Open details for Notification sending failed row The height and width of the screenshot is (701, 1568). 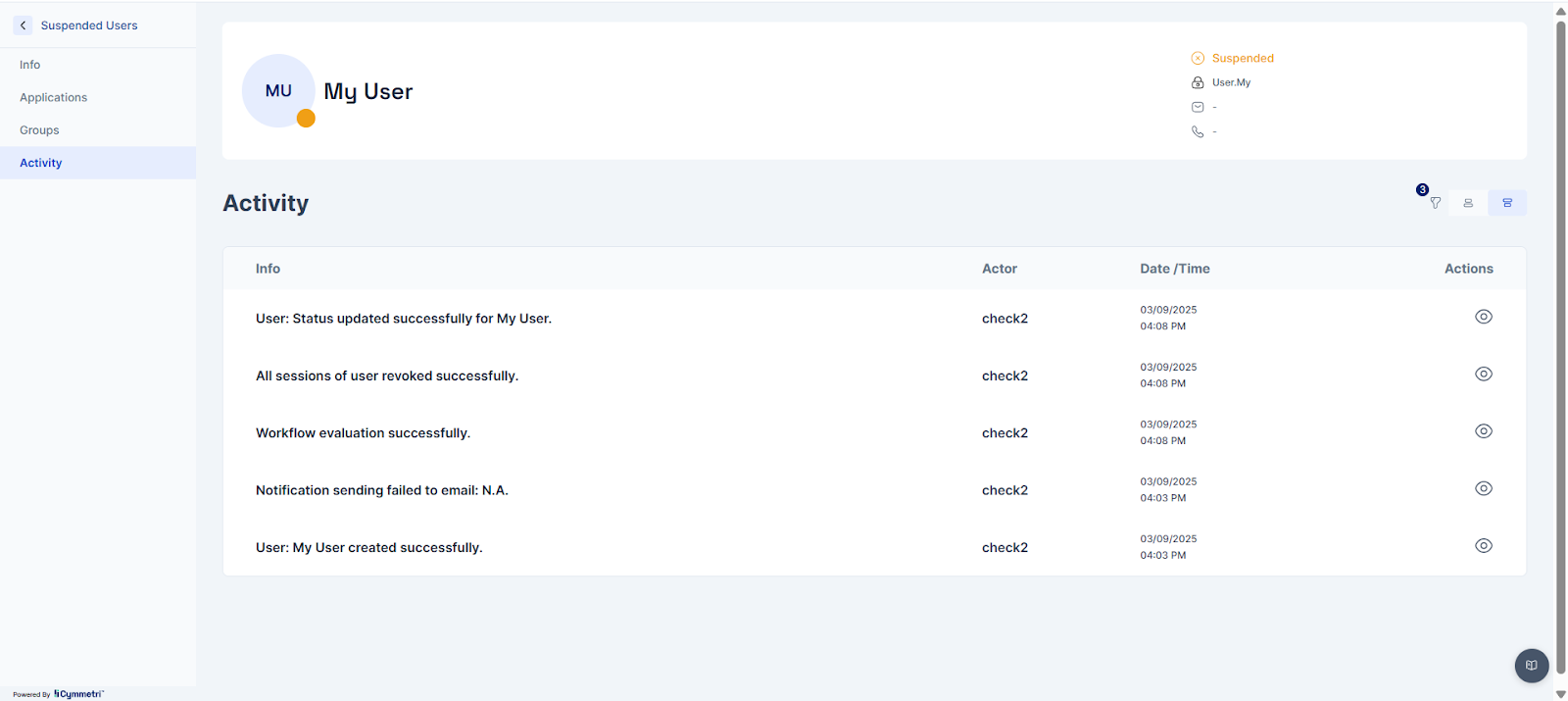click(1483, 488)
